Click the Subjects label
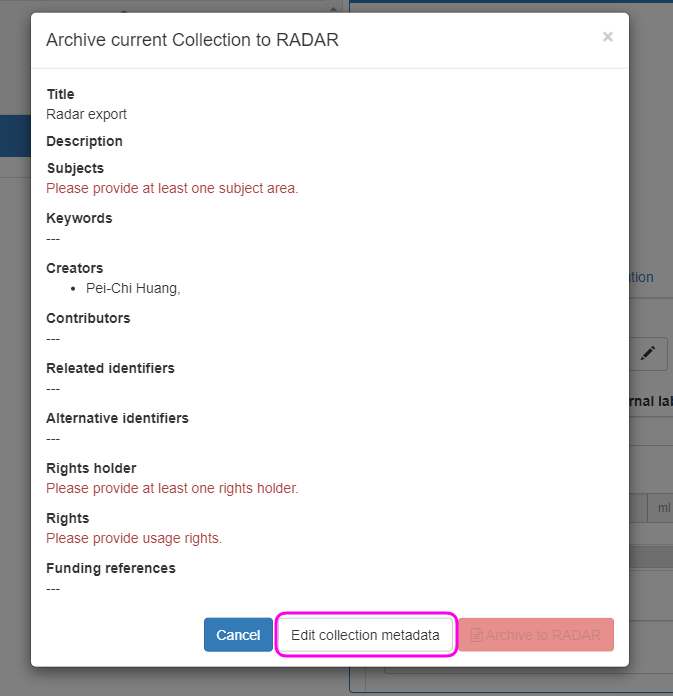 pyautogui.click(x=75, y=168)
